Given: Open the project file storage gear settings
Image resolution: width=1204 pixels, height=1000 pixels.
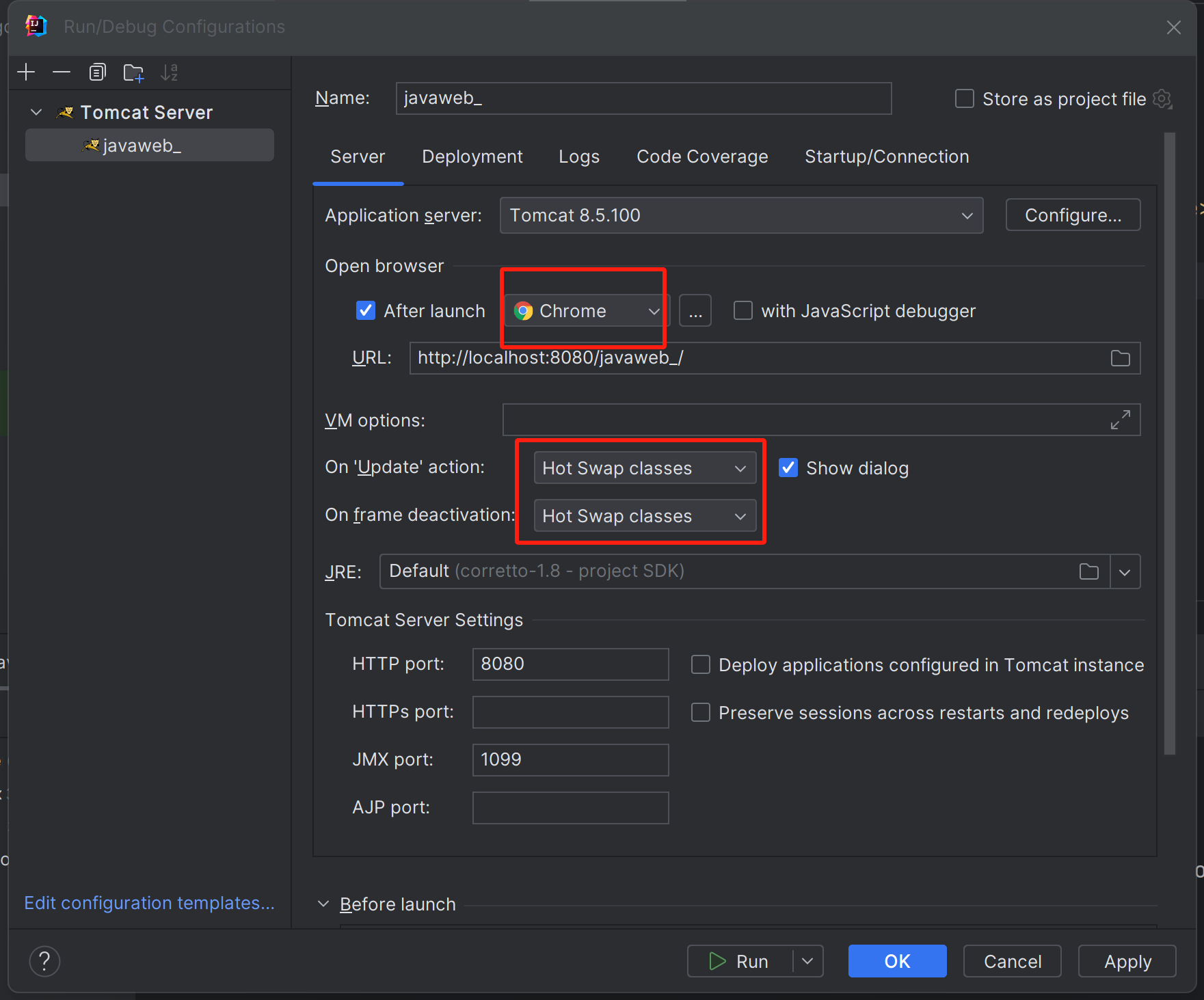Looking at the screenshot, I should click(x=1162, y=99).
